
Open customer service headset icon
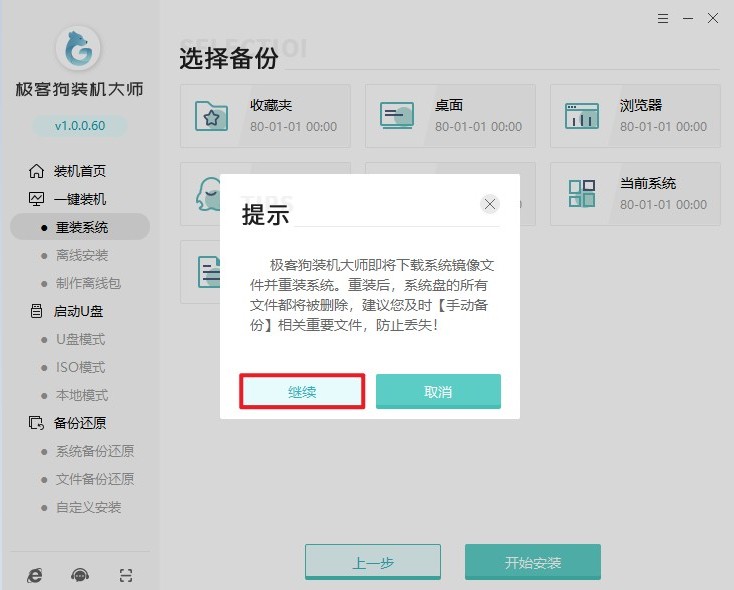pos(80,575)
